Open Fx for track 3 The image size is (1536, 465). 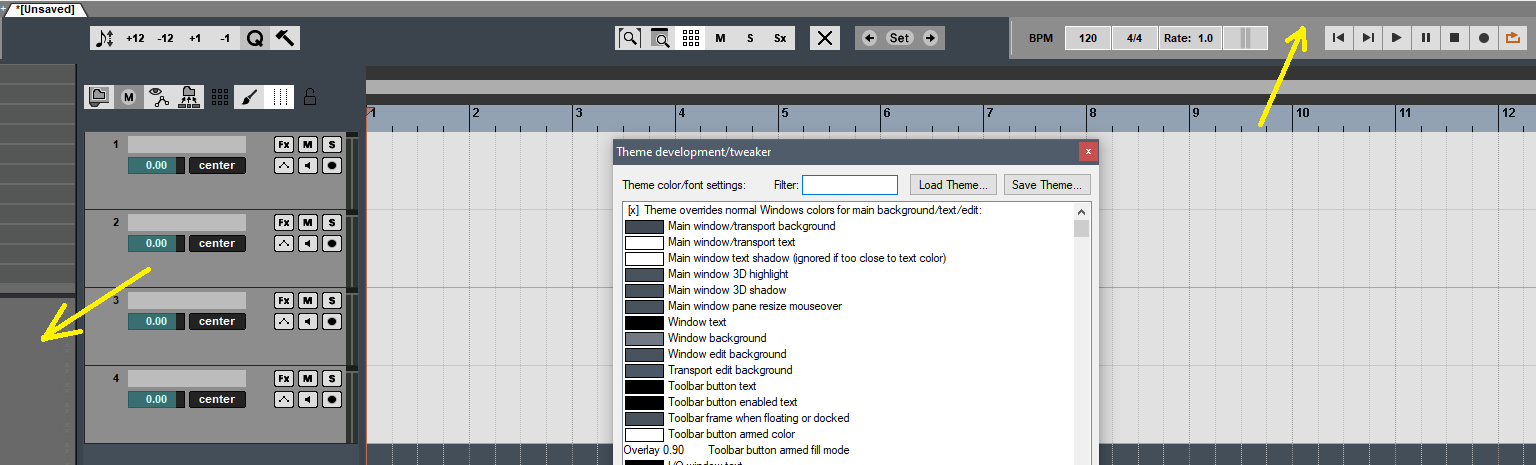[284, 301]
